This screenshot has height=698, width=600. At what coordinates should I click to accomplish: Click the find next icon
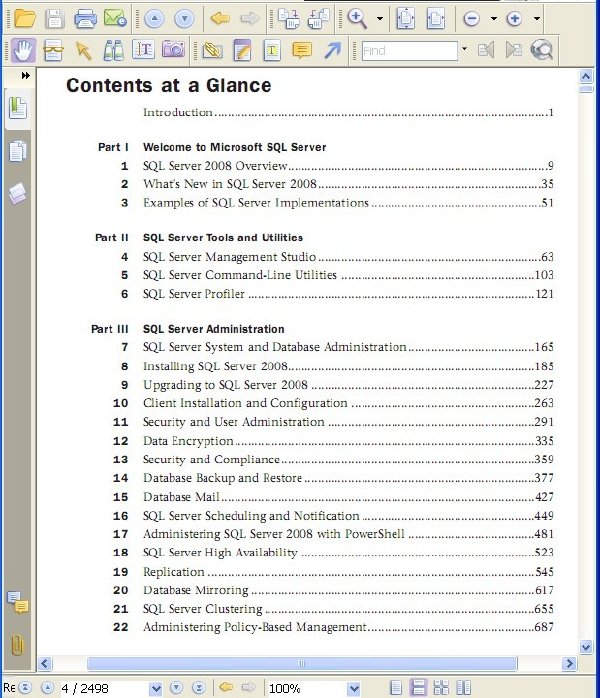click(x=513, y=50)
